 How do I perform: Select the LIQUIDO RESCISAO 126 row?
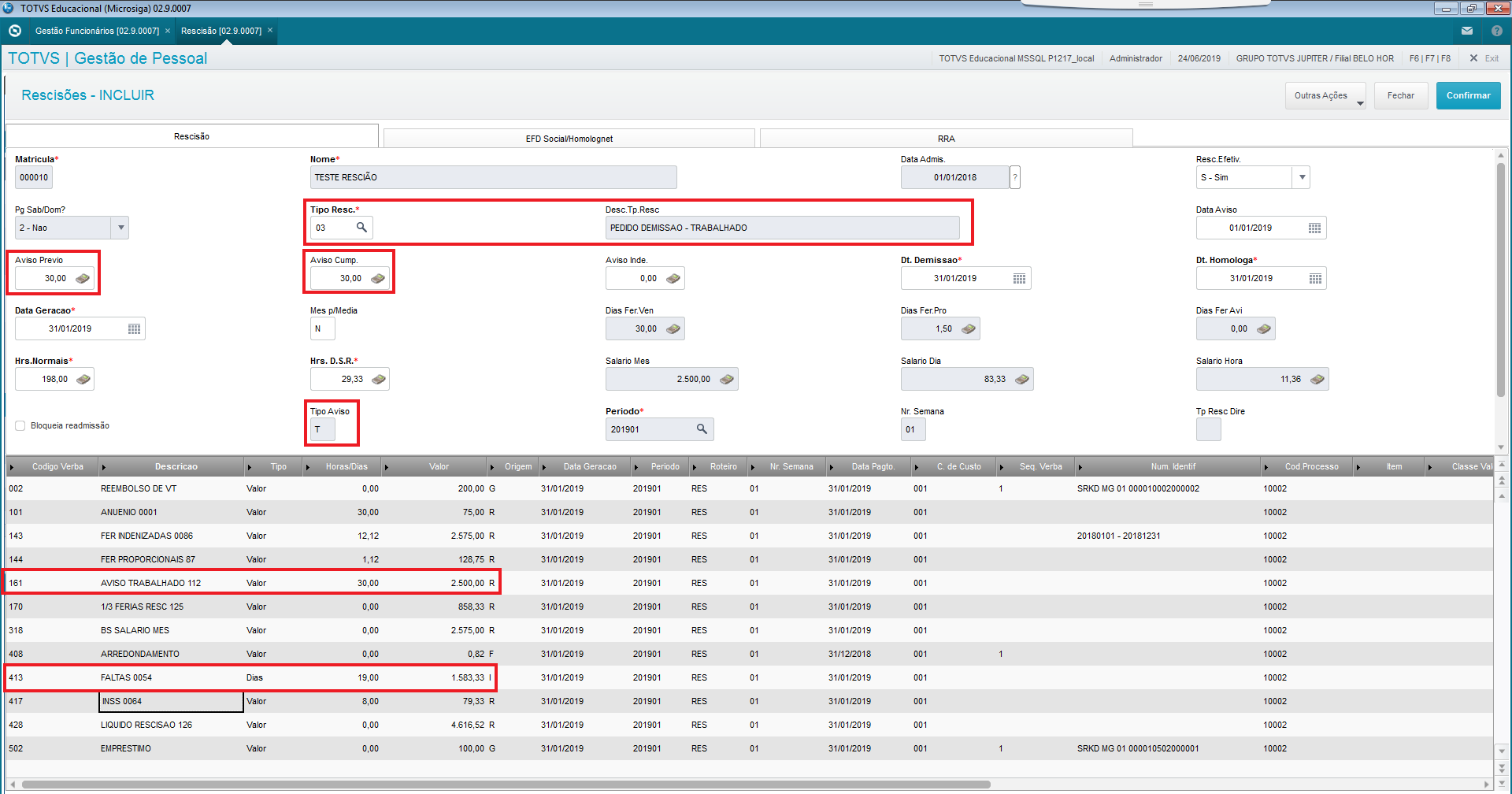point(748,725)
